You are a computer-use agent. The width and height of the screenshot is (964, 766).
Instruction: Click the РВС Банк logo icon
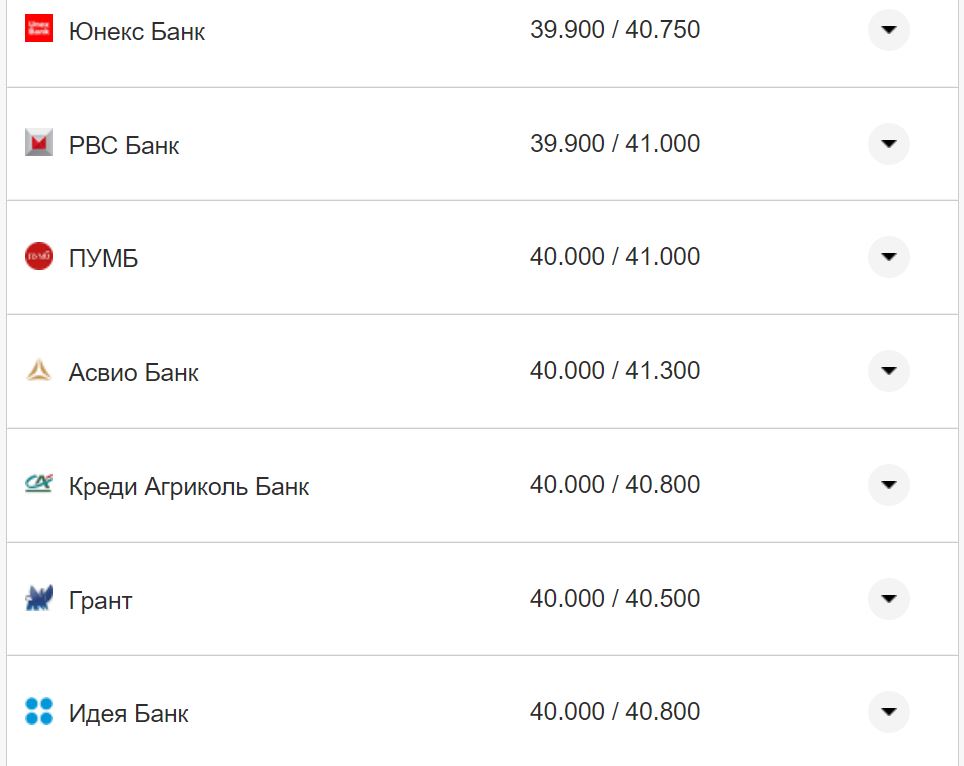[x=39, y=144]
